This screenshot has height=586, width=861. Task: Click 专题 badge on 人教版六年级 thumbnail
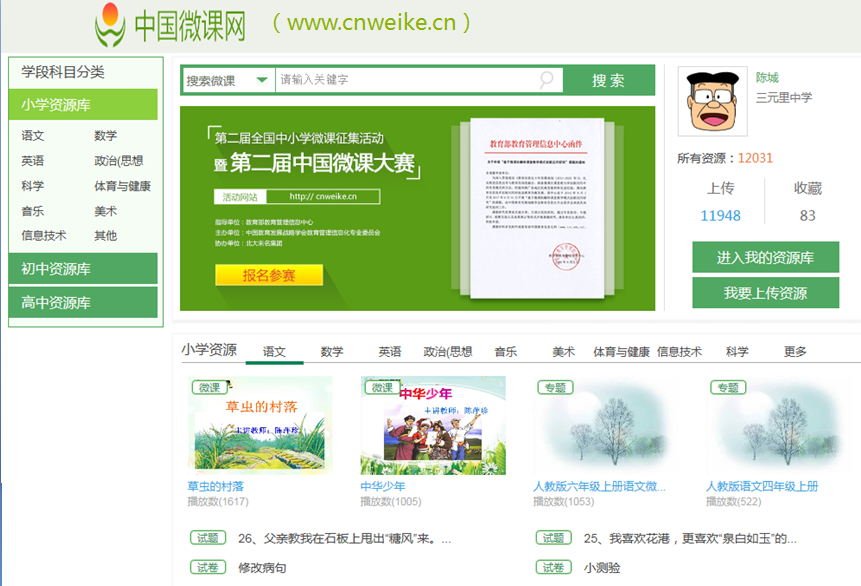pos(554,387)
